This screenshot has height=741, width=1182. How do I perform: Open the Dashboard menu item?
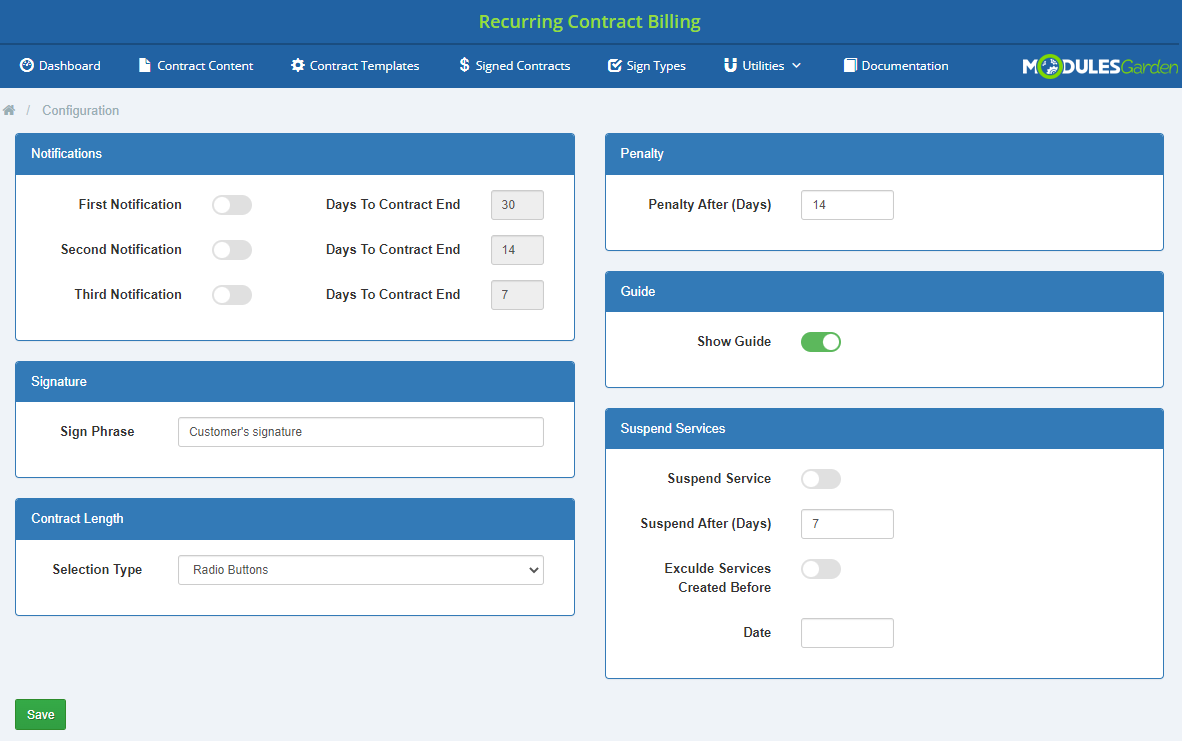pyautogui.click(x=60, y=66)
